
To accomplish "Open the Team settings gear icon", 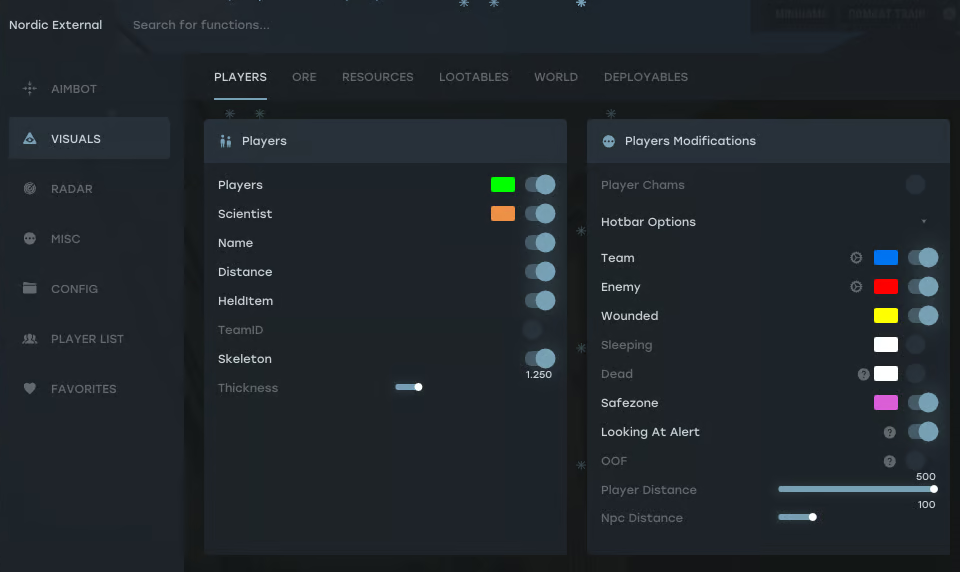I will 856,258.
